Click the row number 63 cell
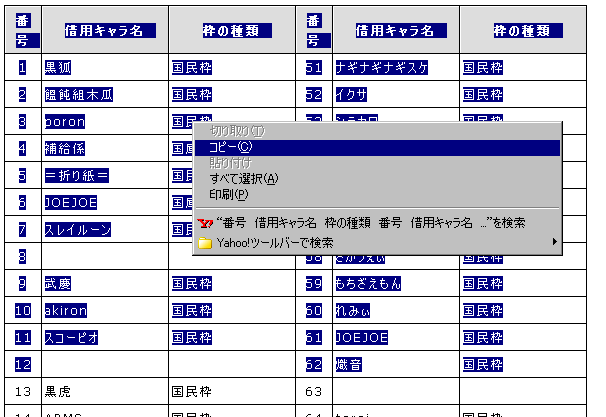The image size is (606, 417). click(x=314, y=391)
